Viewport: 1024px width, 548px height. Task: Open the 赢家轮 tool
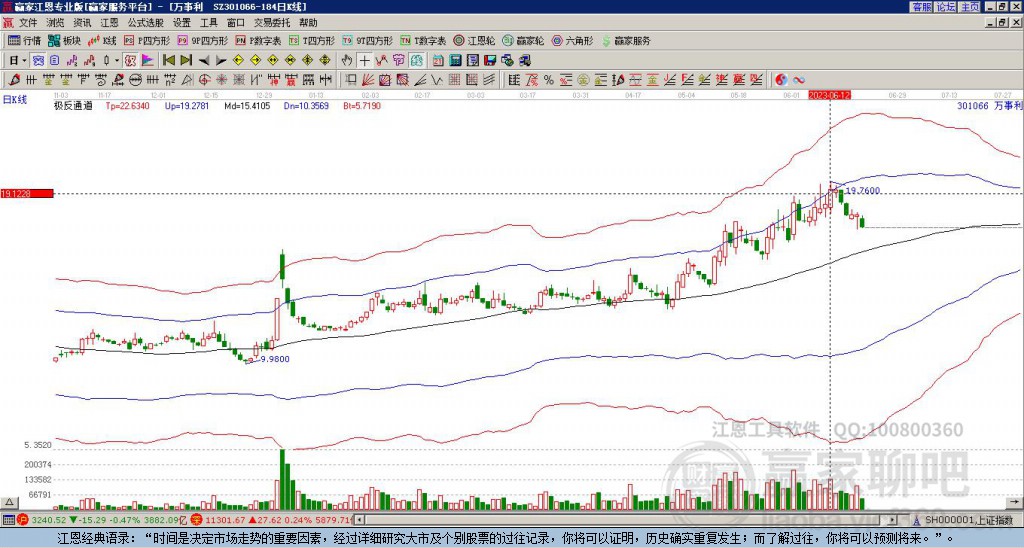tap(523, 40)
